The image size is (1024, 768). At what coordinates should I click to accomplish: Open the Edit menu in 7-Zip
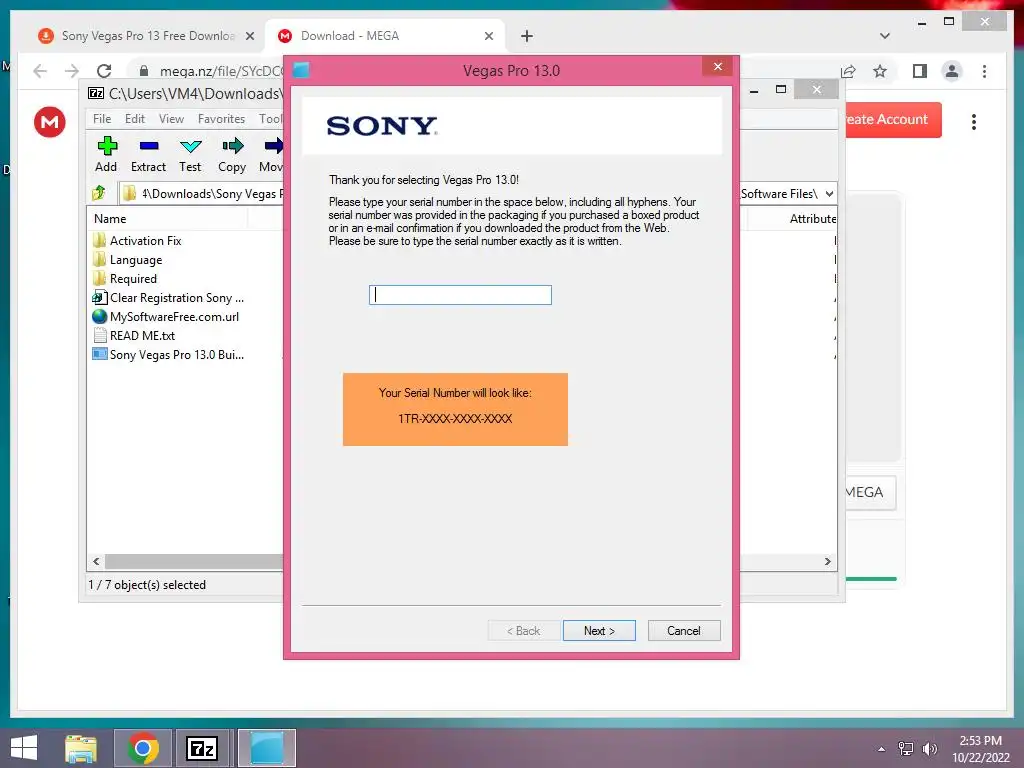(135, 119)
